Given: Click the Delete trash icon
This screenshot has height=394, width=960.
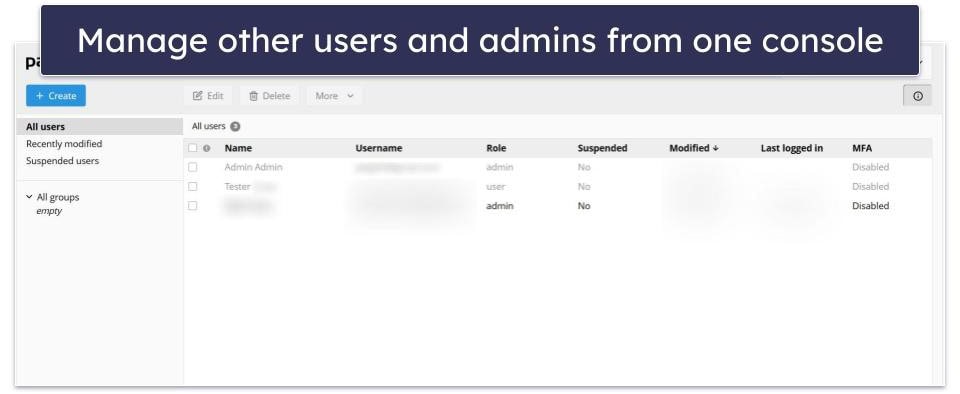Looking at the screenshot, I should click(253, 96).
